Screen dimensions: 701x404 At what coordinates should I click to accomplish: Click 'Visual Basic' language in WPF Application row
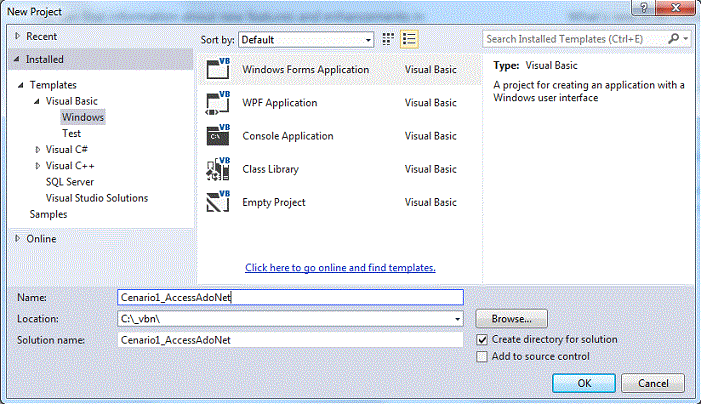coord(431,103)
